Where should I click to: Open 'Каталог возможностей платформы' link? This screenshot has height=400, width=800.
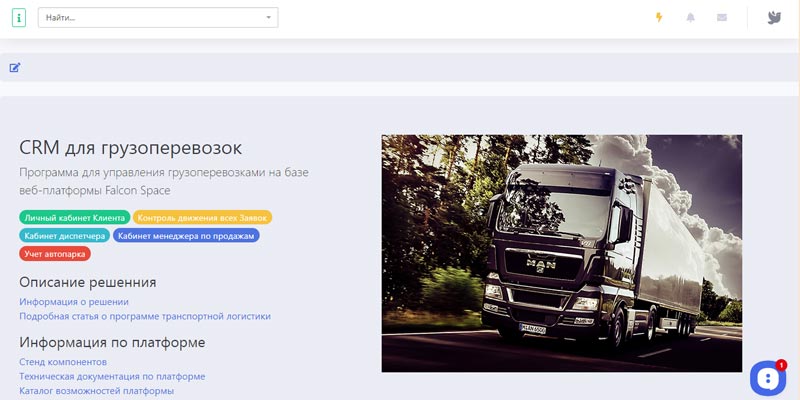pyautogui.click(x=96, y=391)
